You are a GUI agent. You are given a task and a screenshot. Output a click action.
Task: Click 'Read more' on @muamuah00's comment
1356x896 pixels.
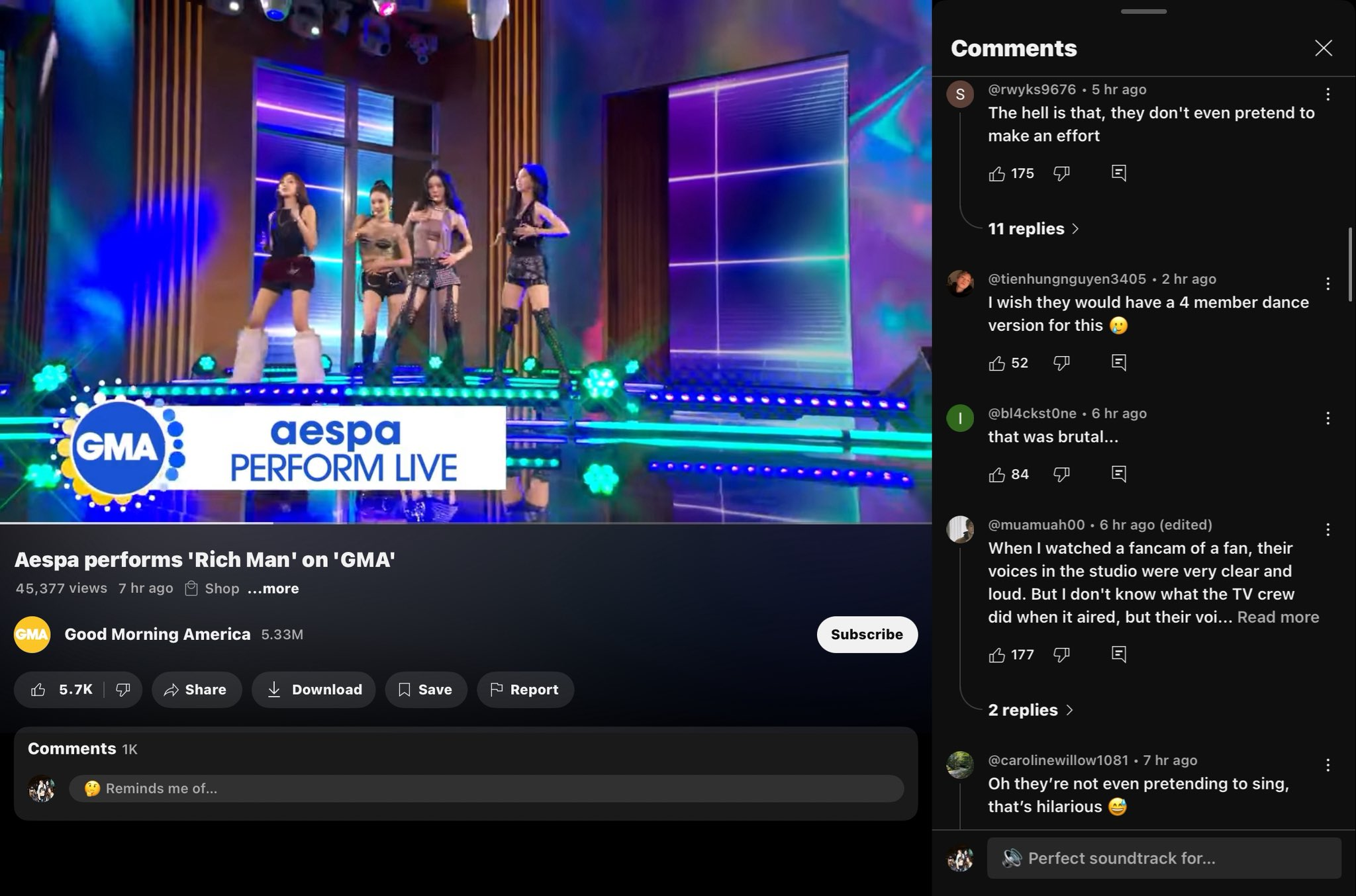[1278, 617]
